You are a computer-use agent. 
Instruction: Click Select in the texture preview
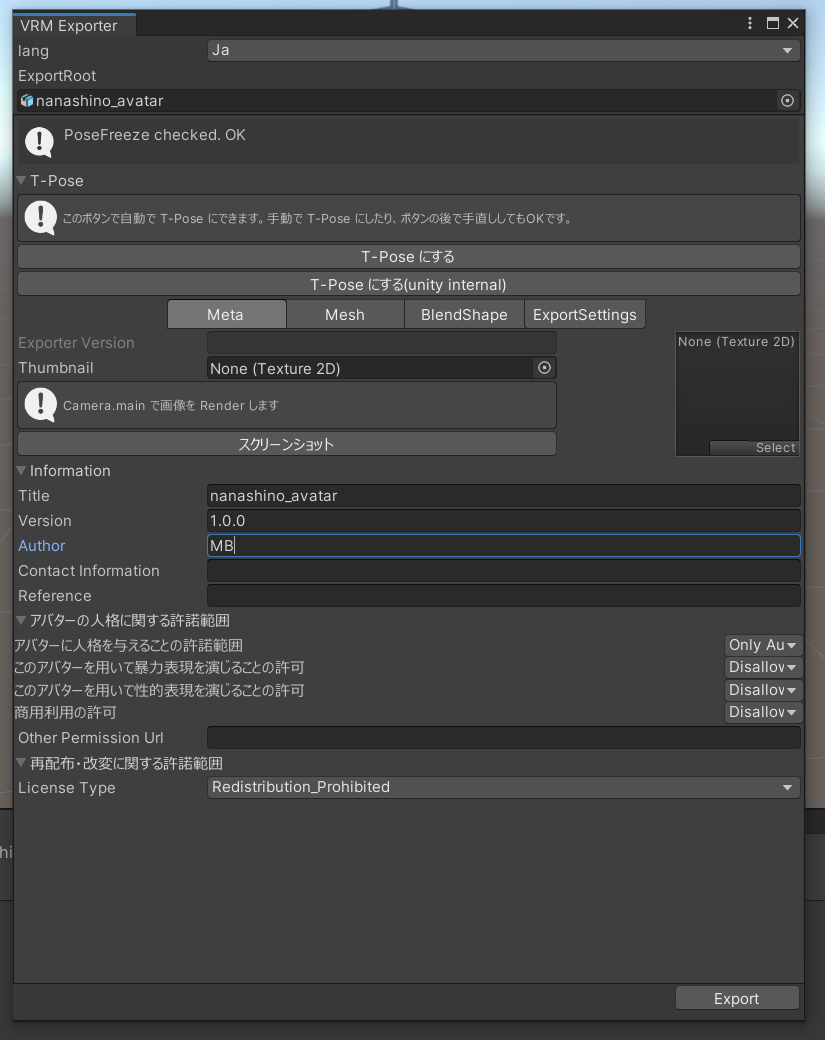click(x=753, y=448)
